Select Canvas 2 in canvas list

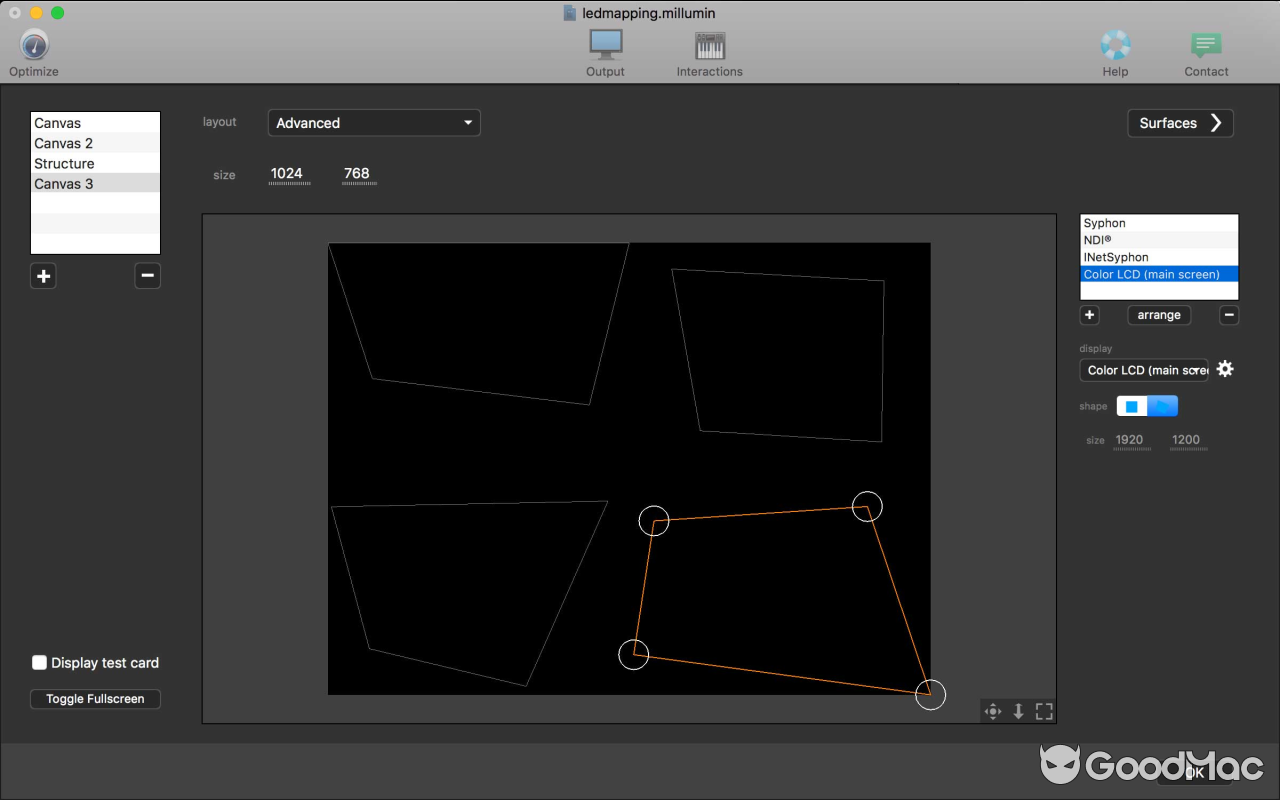click(64, 143)
